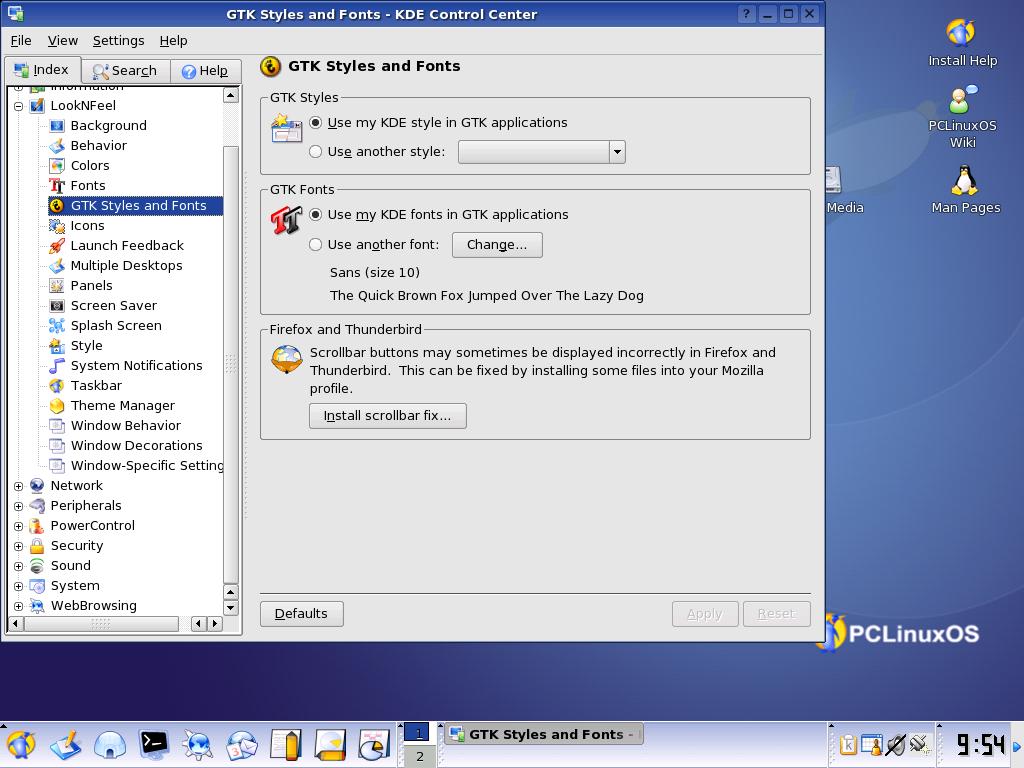Open the Colors module icon

coord(57,166)
